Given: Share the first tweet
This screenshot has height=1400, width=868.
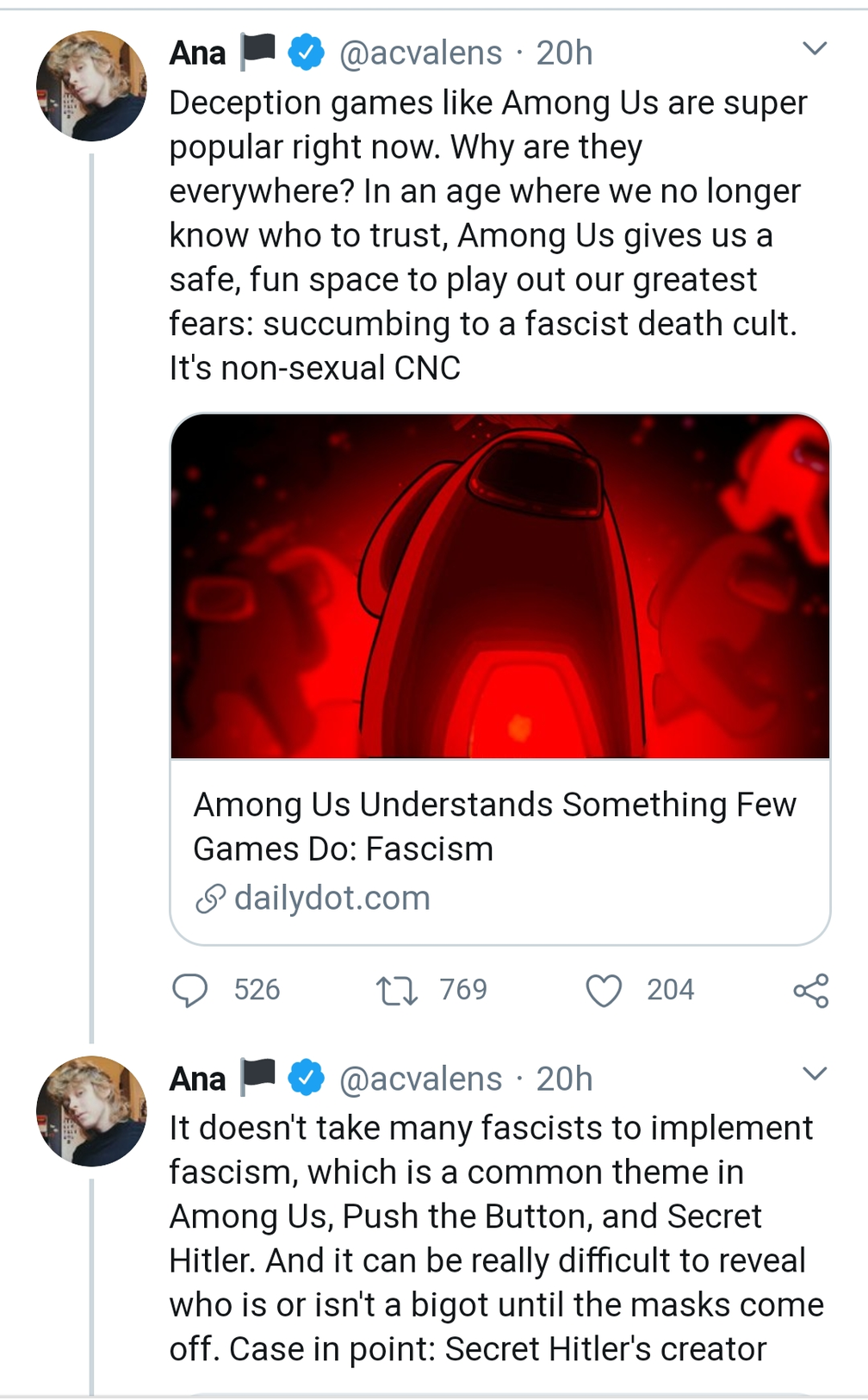Looking at the screenshot, I should click(x=810, y=991).
